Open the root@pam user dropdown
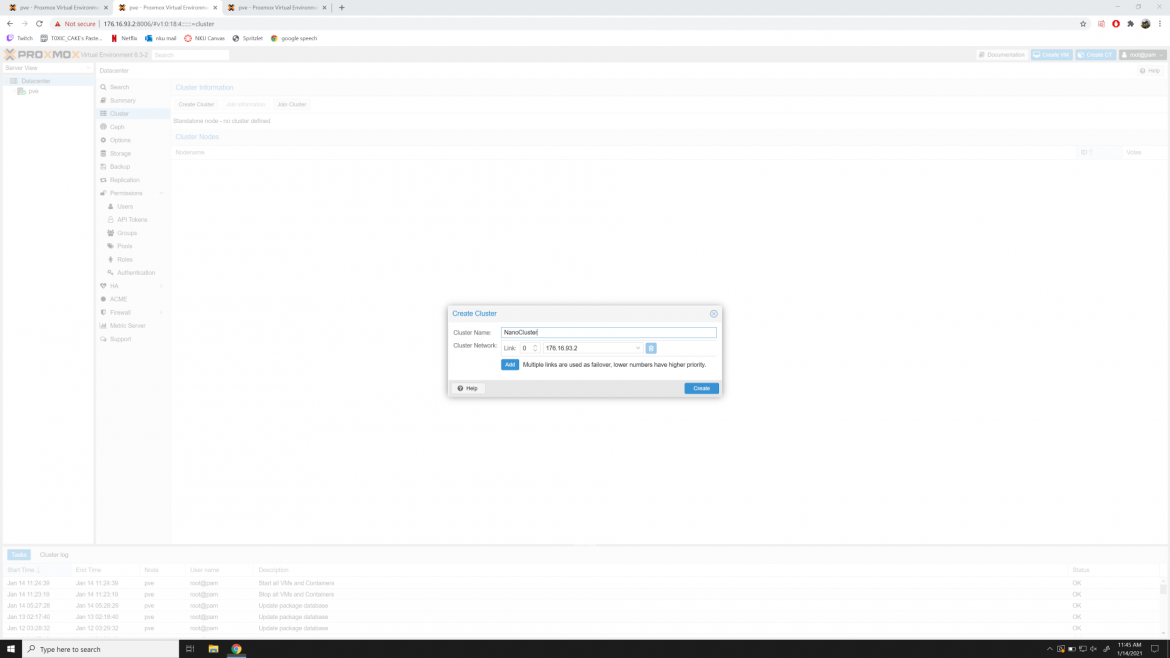The width and height of the screenshot is (1170, 658). (1142, 54)
